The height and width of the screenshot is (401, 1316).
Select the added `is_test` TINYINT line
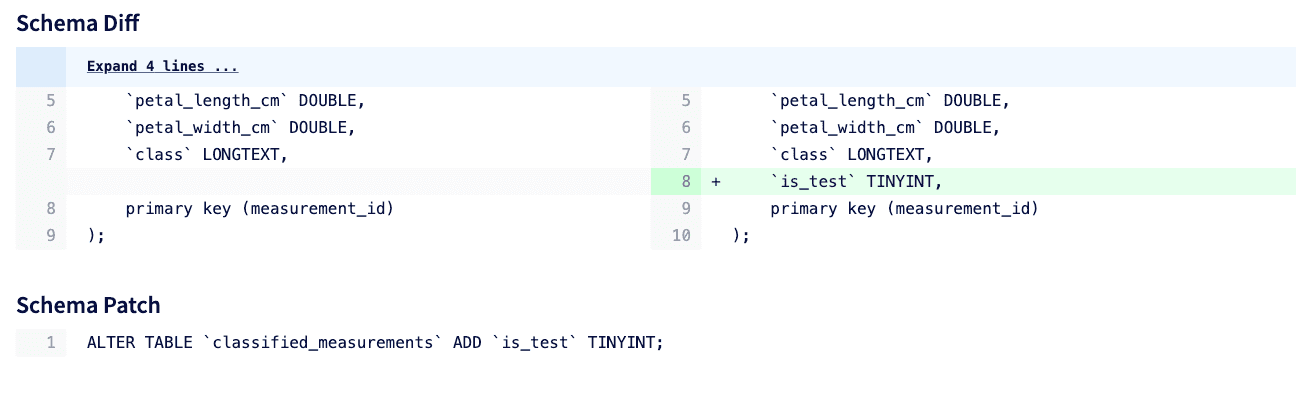[x=858, y=182]
